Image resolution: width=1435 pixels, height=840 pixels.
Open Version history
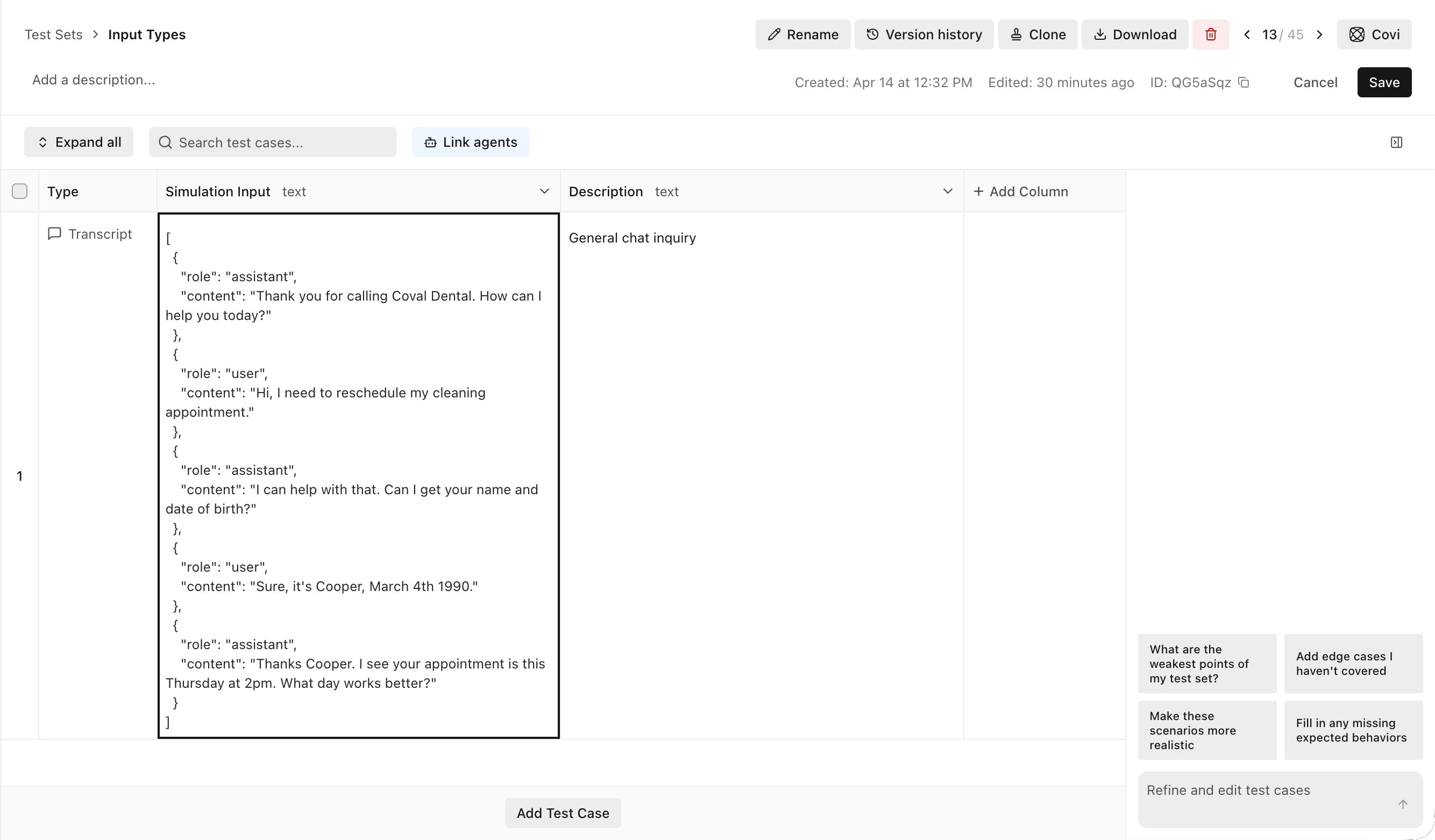click(x=923, y=34)
